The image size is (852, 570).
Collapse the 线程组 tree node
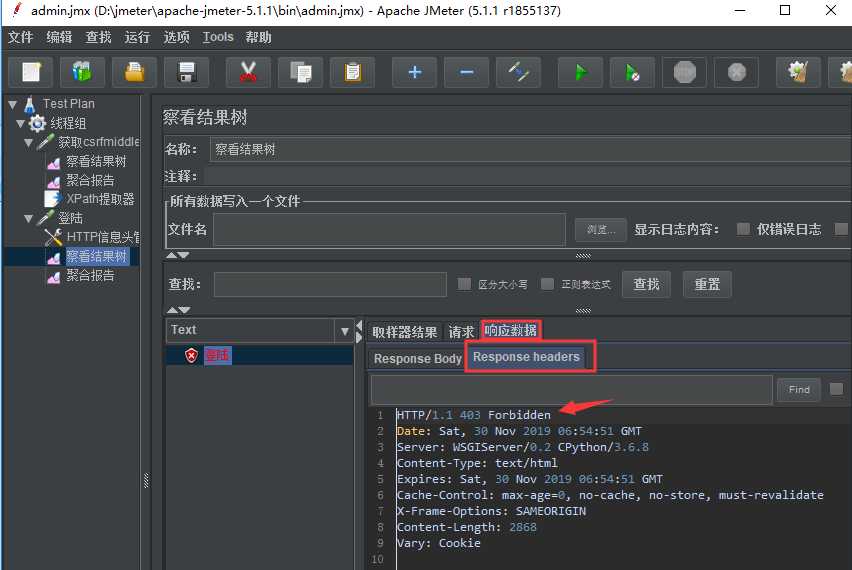[x=21, y=123]
